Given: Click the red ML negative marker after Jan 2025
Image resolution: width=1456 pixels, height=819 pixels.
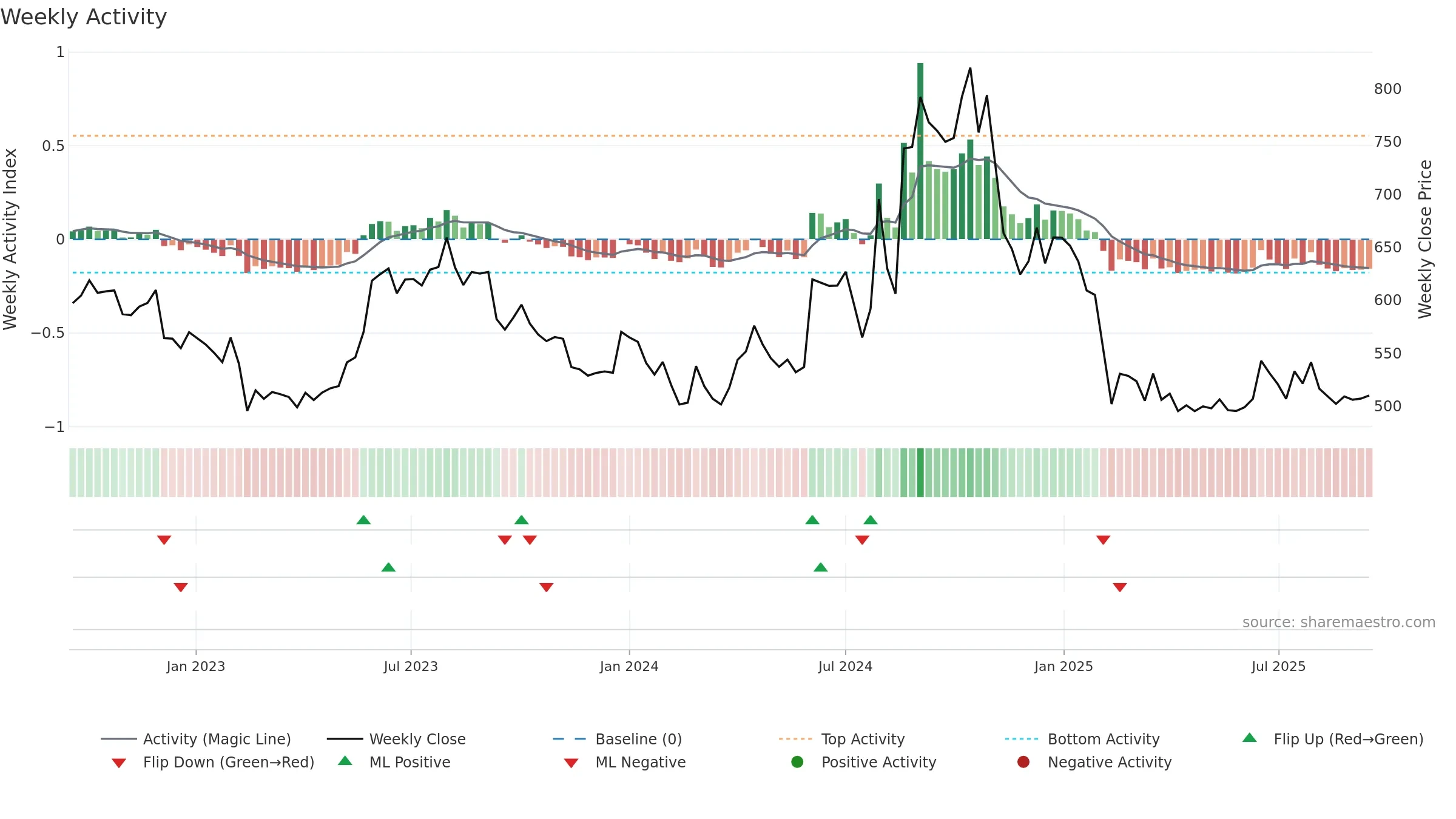Looking at the screenshot, I should tap(1120, 587).
